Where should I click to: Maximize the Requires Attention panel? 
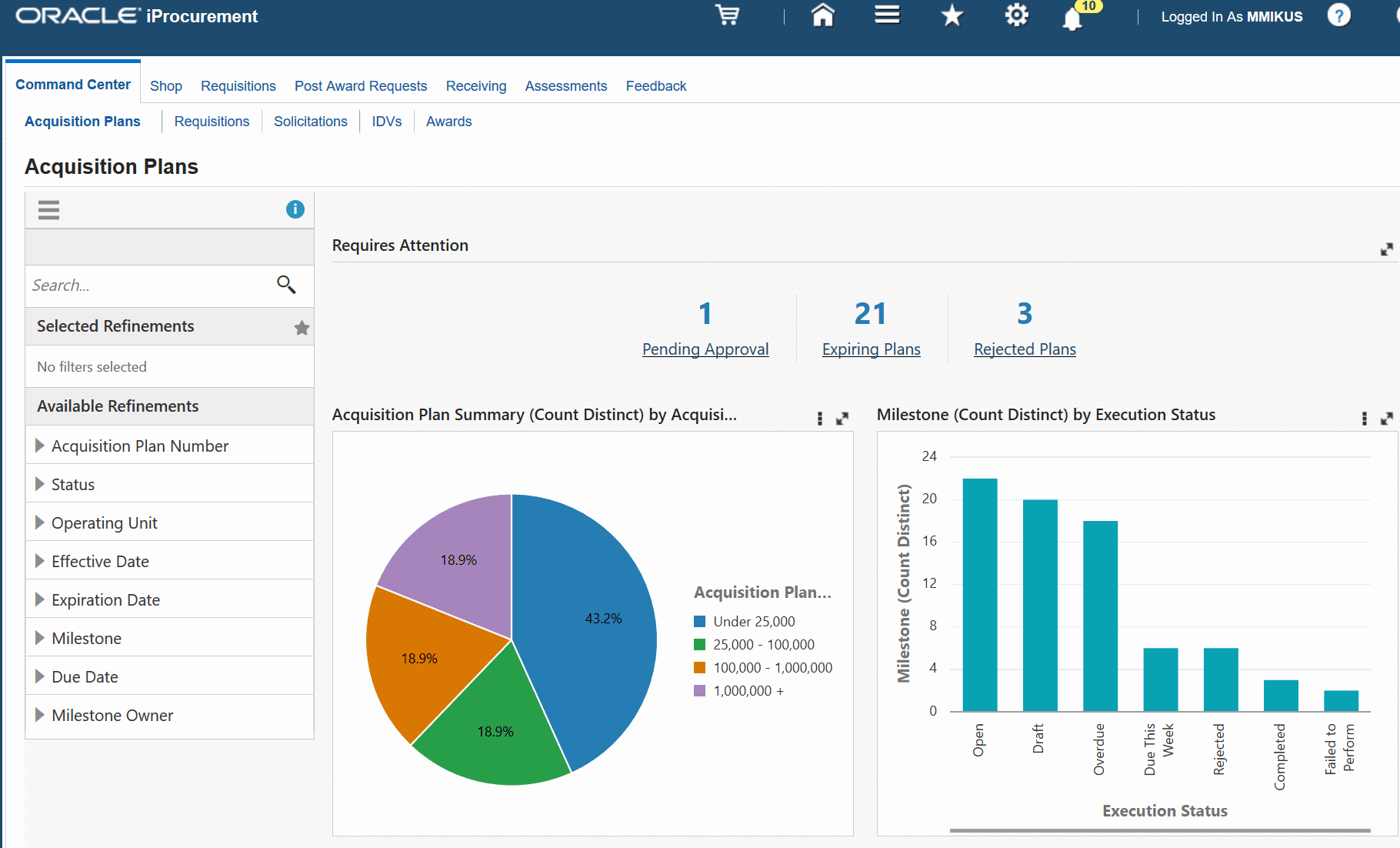[1386, 249]
